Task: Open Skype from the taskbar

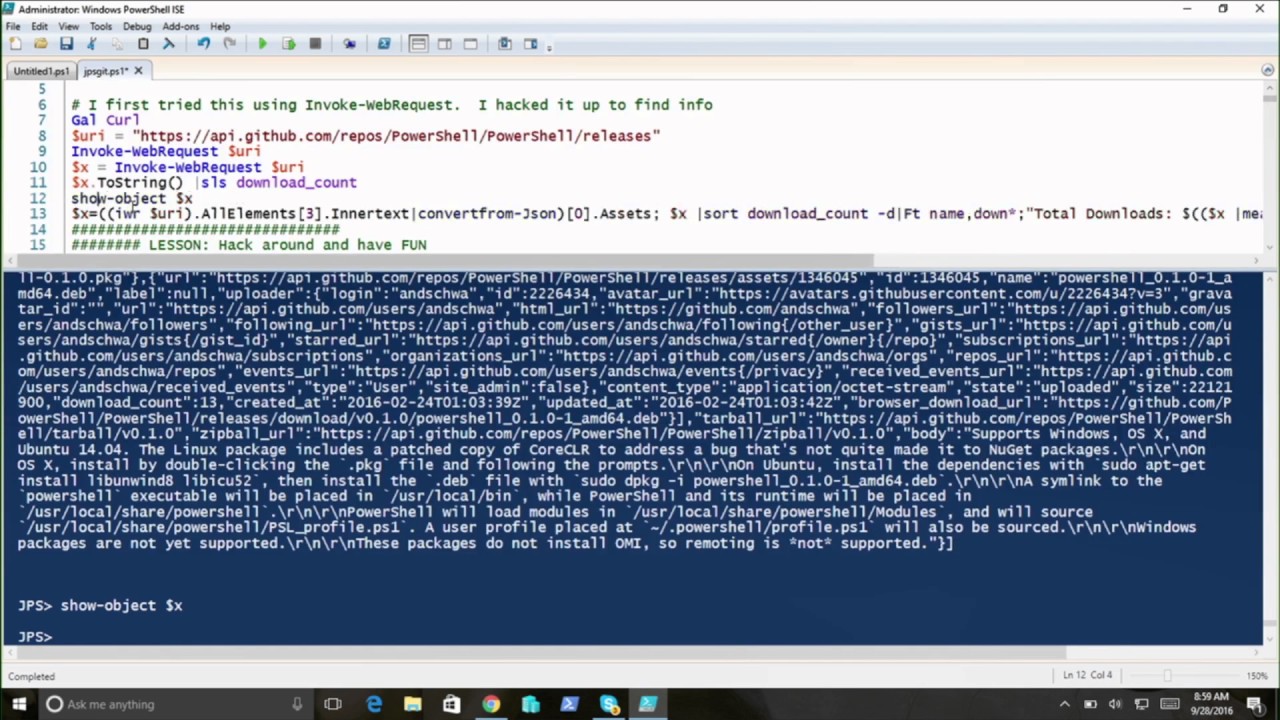Action: (609, 704)
